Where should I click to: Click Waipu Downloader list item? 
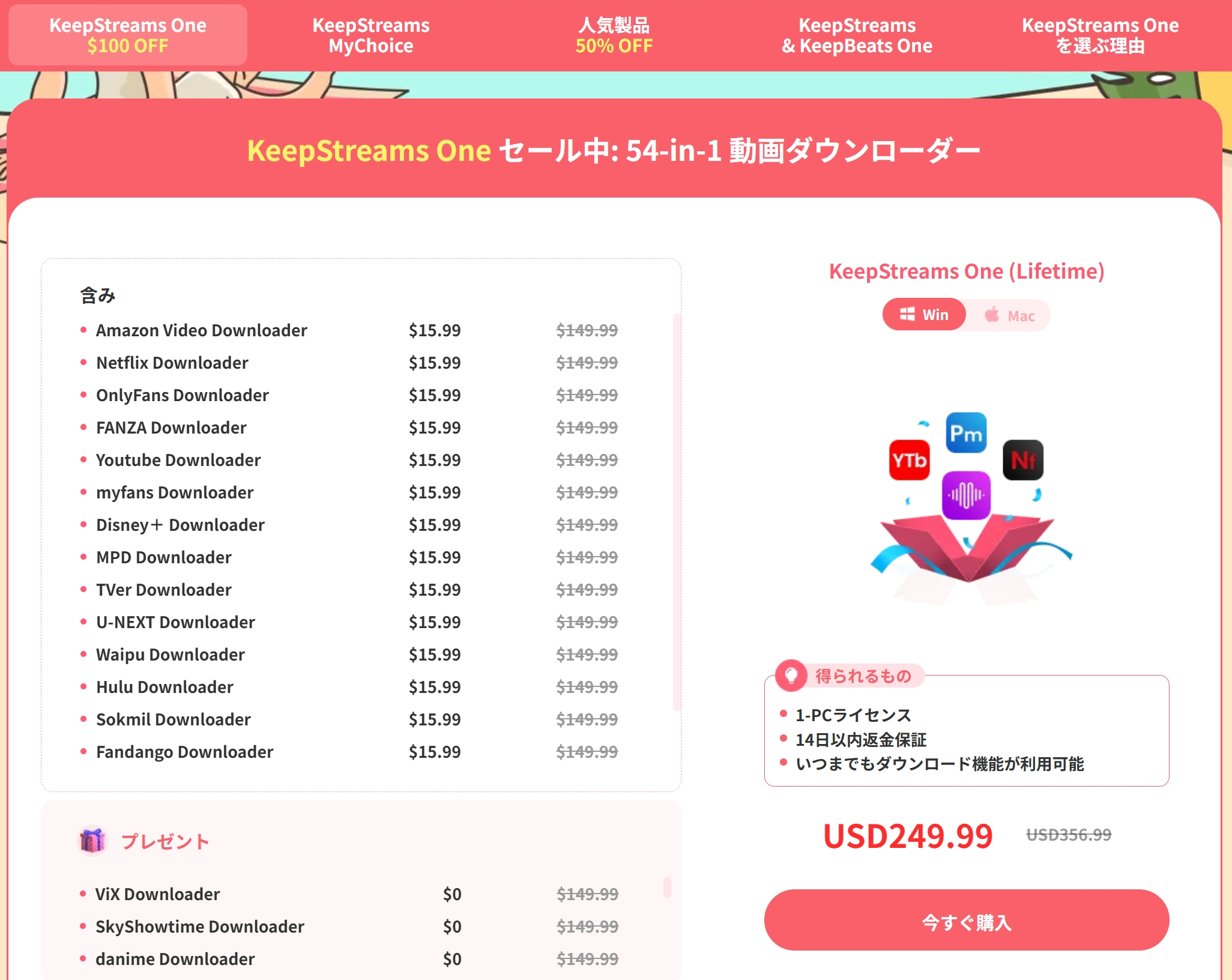(170, 655)
